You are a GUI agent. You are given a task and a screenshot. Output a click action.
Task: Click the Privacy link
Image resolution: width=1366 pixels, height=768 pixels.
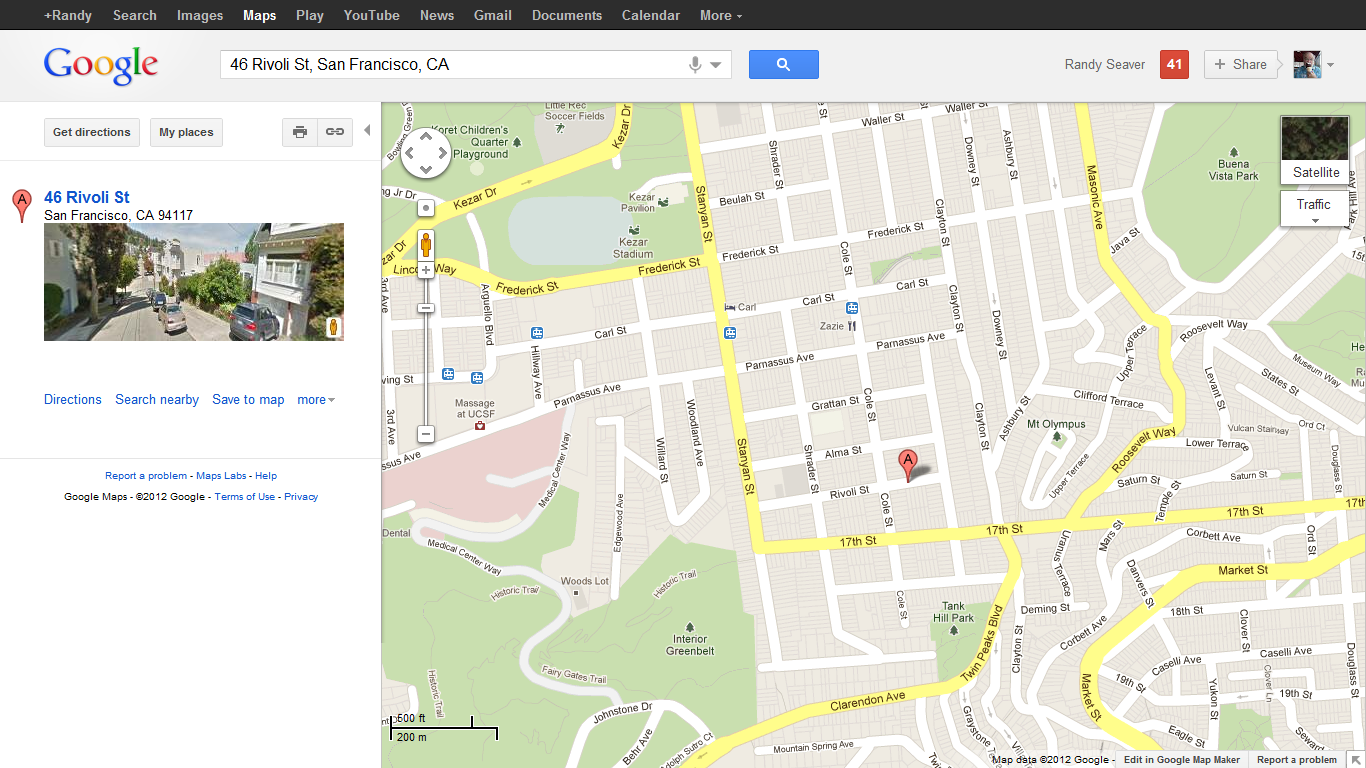coord(301,497)
